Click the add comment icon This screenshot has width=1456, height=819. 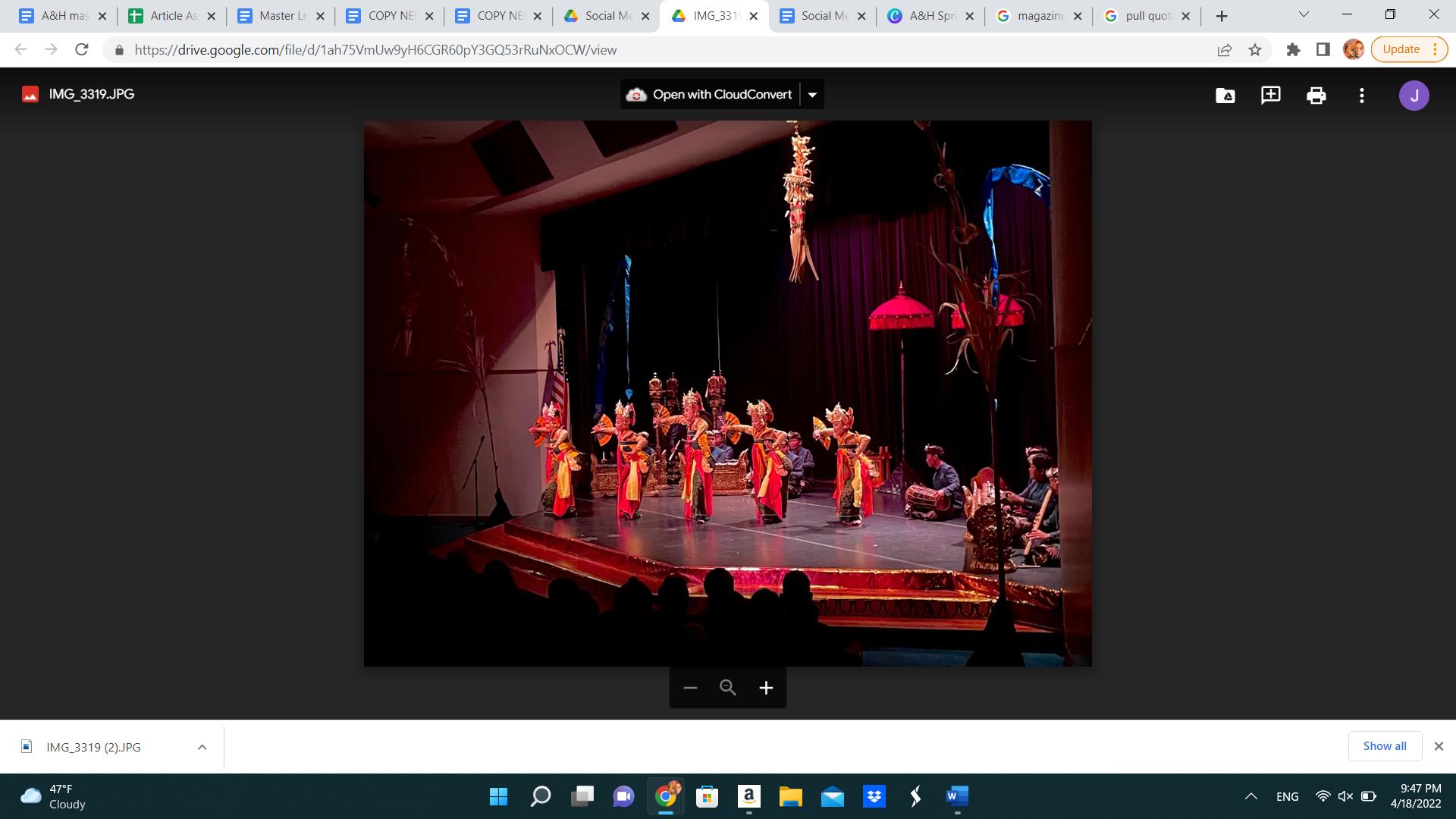tap(1270, 95)
